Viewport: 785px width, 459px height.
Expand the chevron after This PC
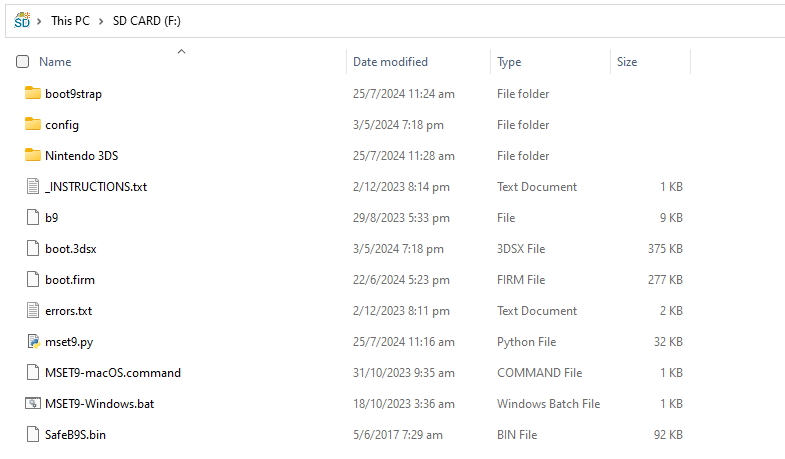pos(101,20)
